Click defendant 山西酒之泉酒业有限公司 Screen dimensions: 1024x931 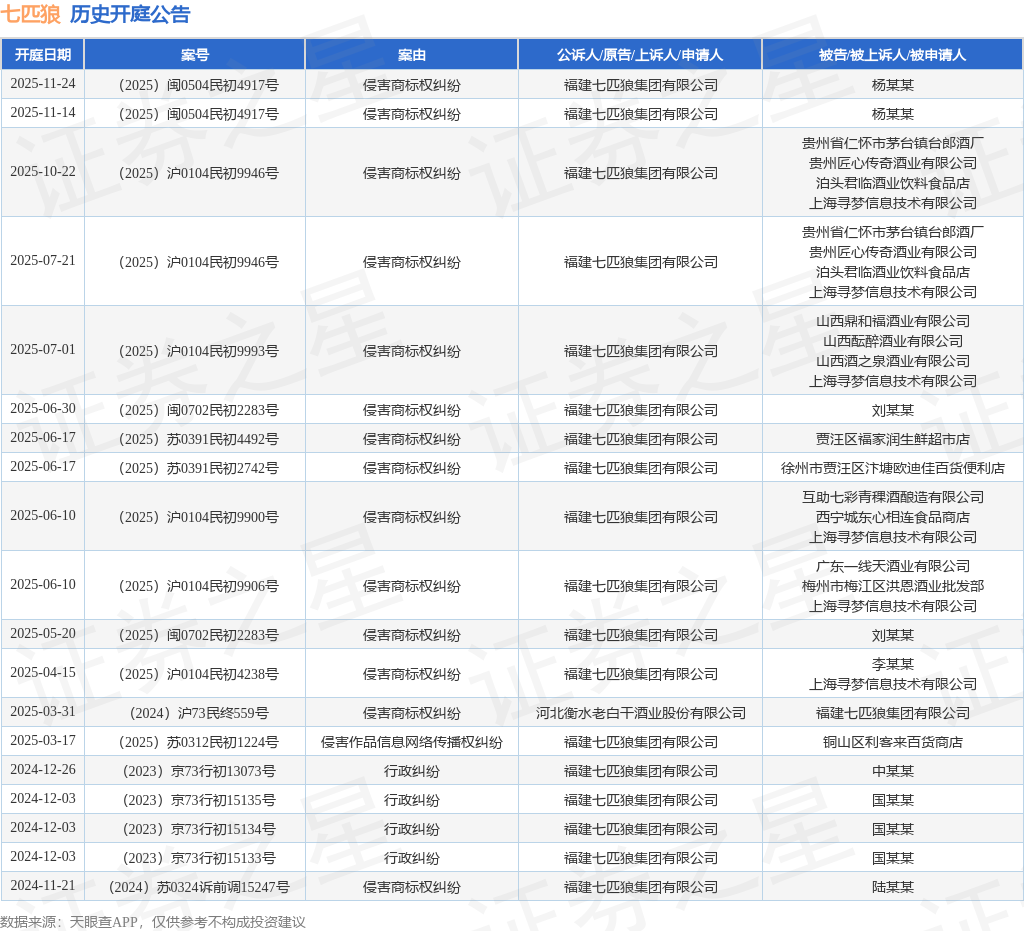click(892, 361)
